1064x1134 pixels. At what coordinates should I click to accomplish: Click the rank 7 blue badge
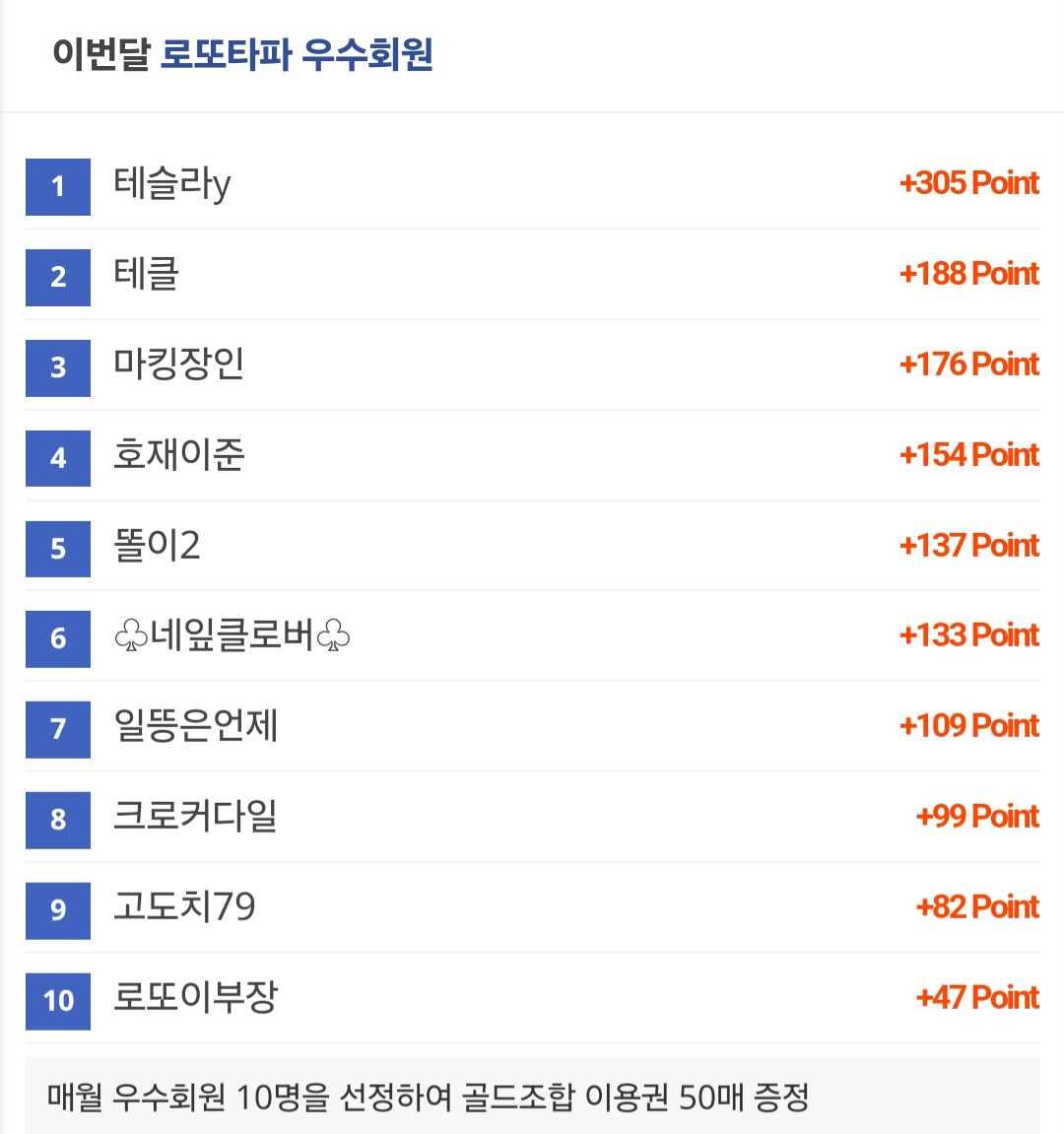point(58,729)
